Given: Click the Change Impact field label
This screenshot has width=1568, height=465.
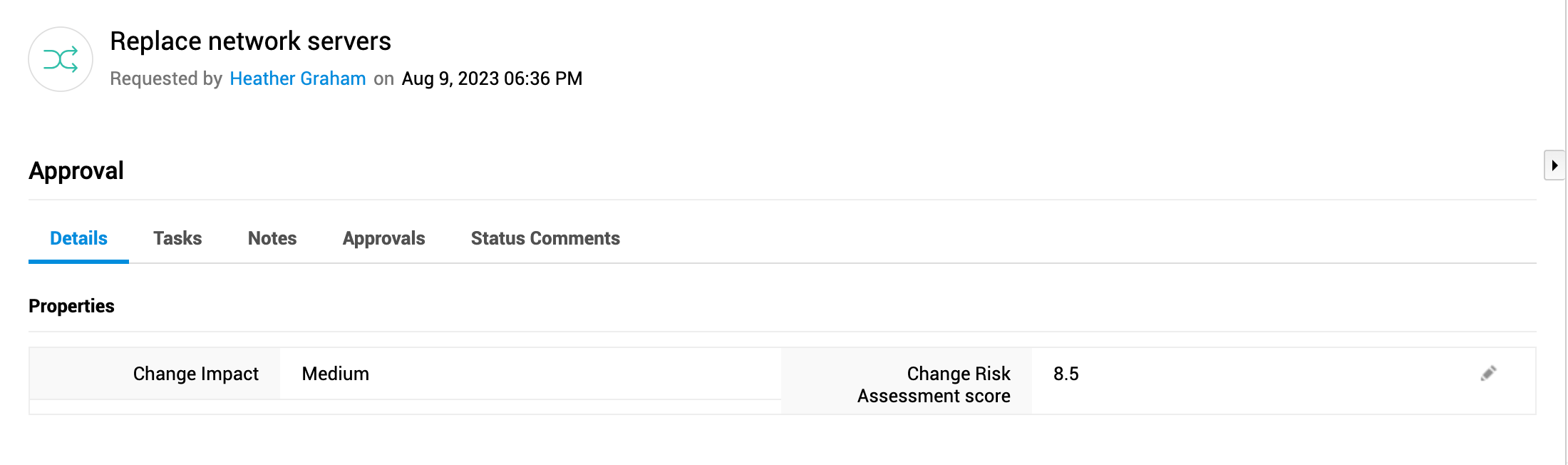Looking at the screenshot, I should [195, 374].
